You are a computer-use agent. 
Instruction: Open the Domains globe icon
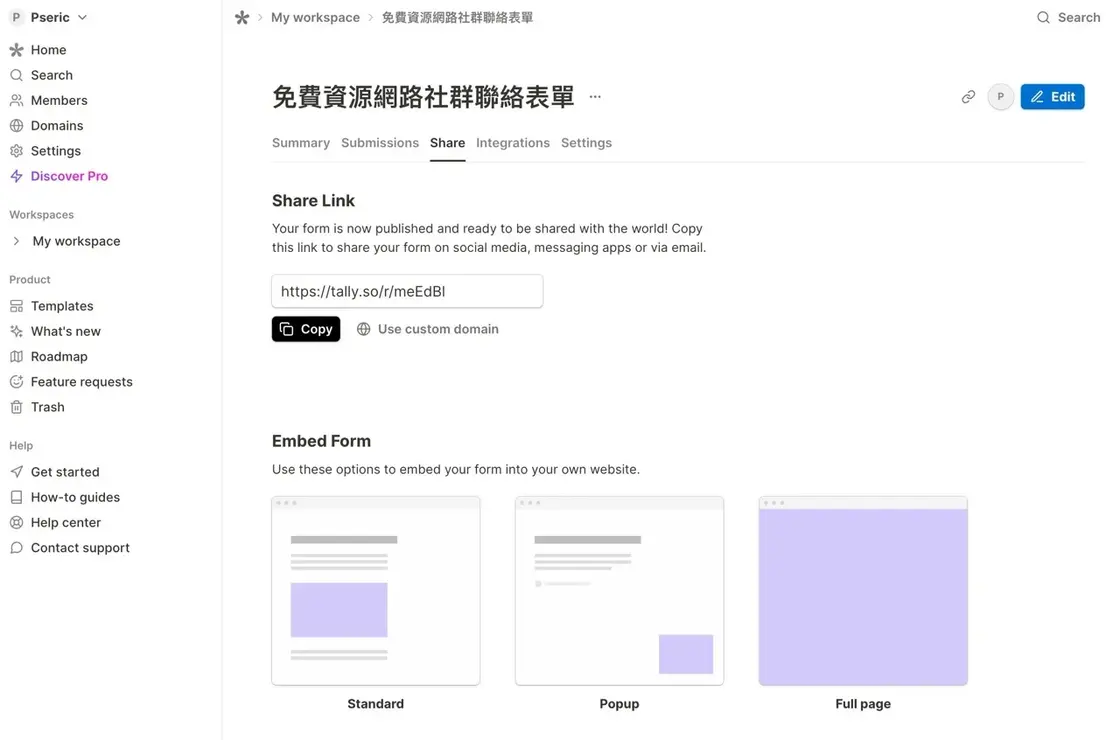(x=16, y=126)
